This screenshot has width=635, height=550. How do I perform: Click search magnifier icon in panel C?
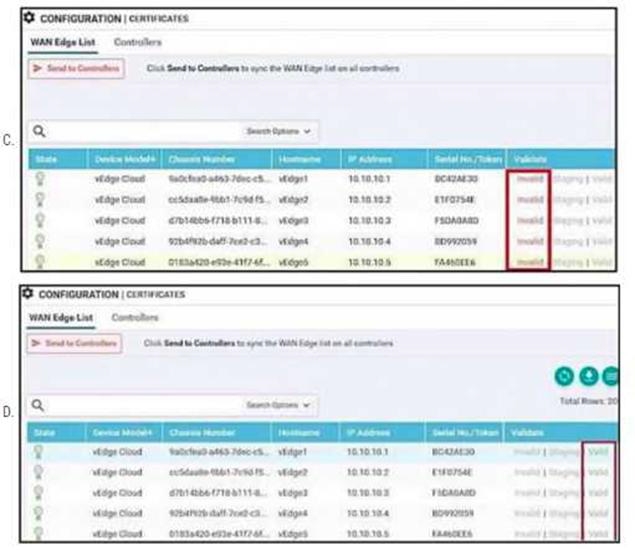(x=39, y=131)
